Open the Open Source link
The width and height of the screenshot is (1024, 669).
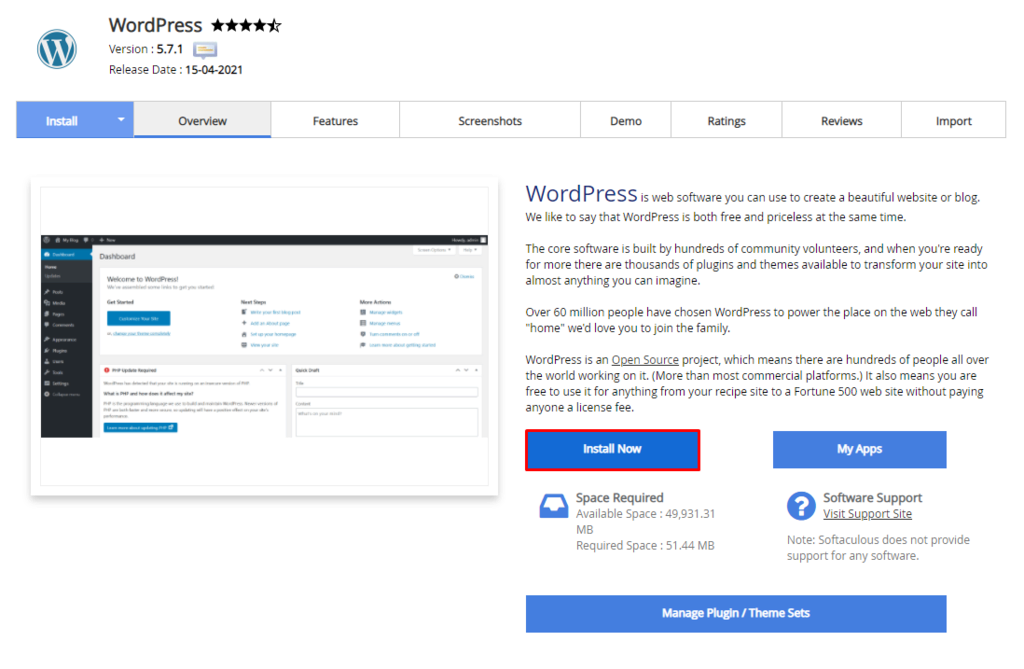point(644,359)
